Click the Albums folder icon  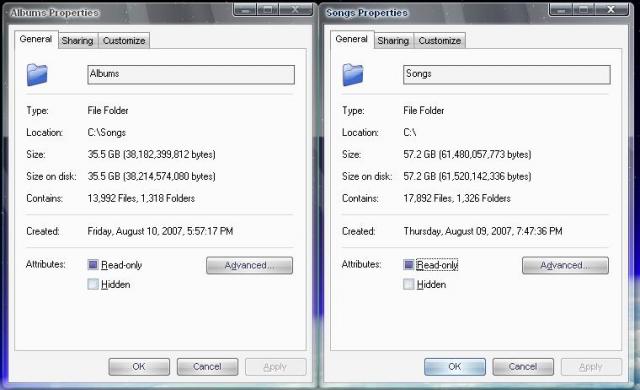click(37, 75)
